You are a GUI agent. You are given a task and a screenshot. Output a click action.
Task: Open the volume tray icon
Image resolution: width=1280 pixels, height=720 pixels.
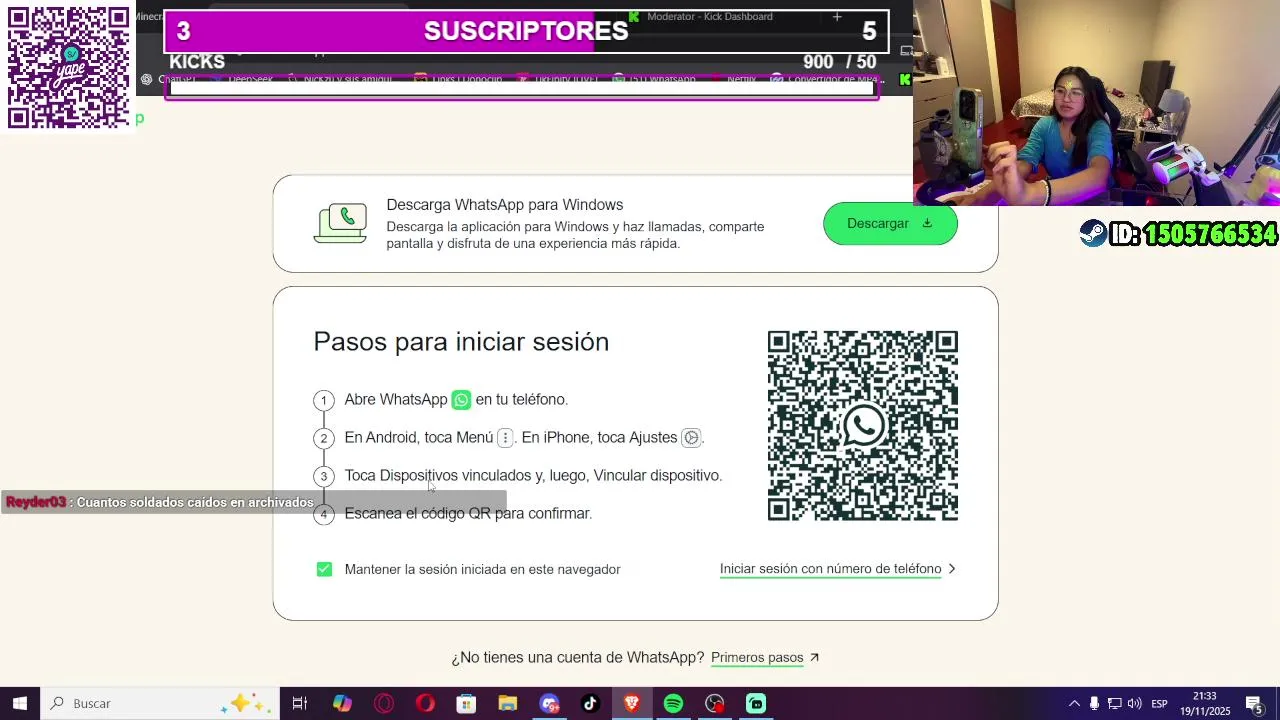coord(1135,704)
